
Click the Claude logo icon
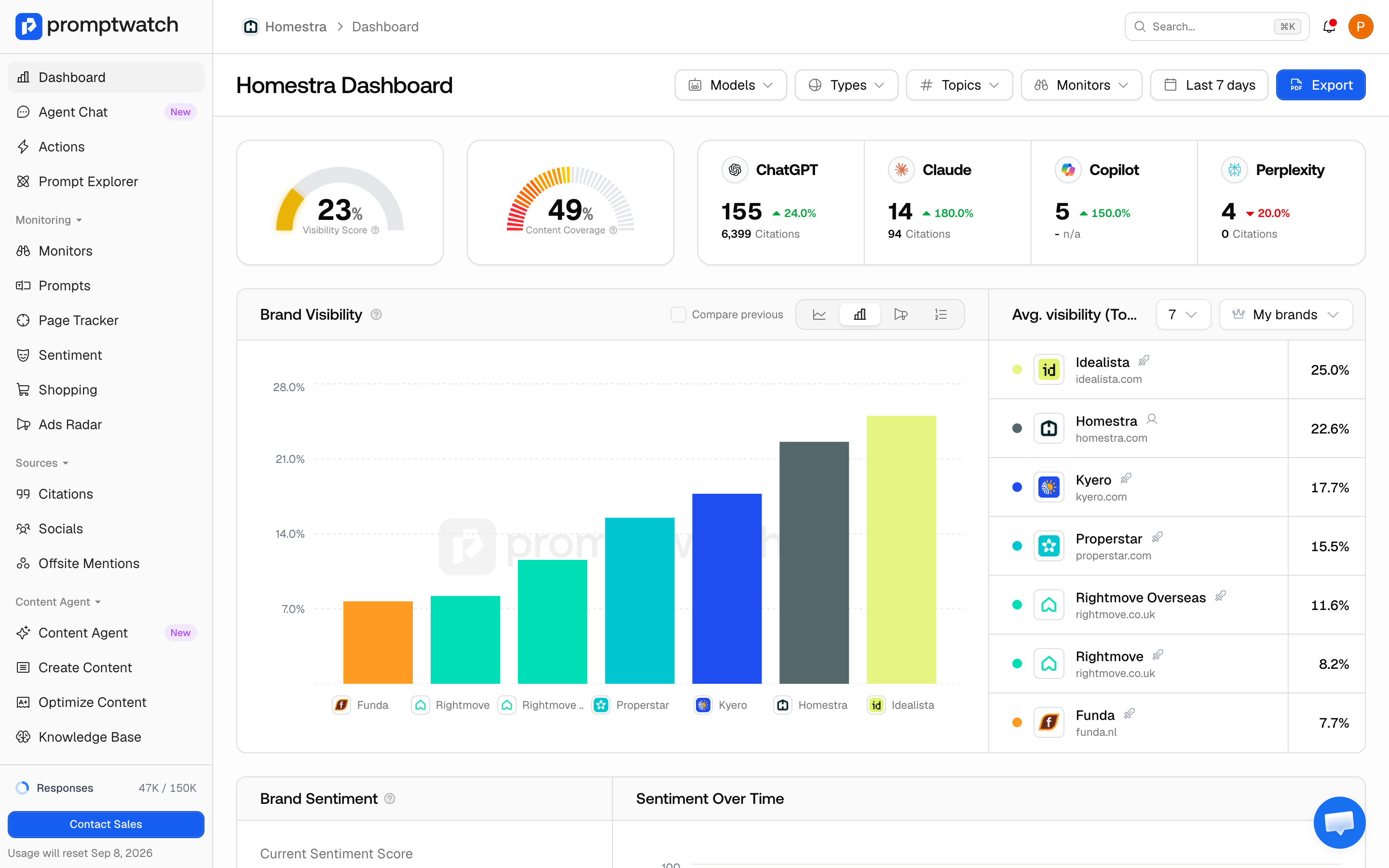(901, 170)
